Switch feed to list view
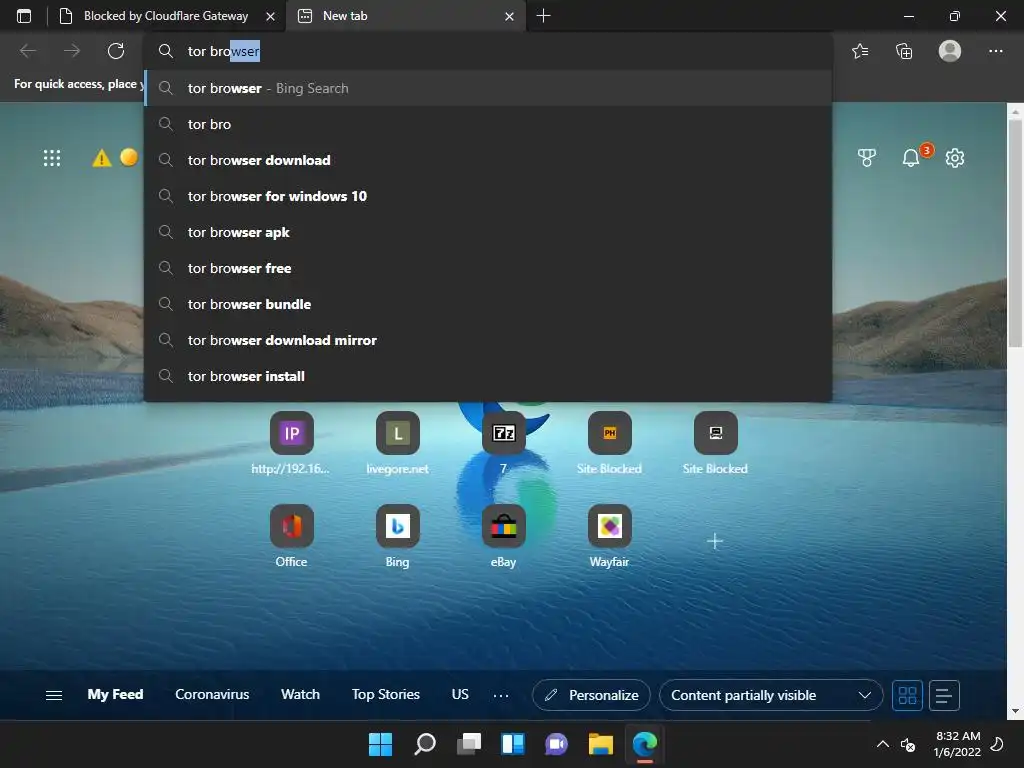 (944, 695)
